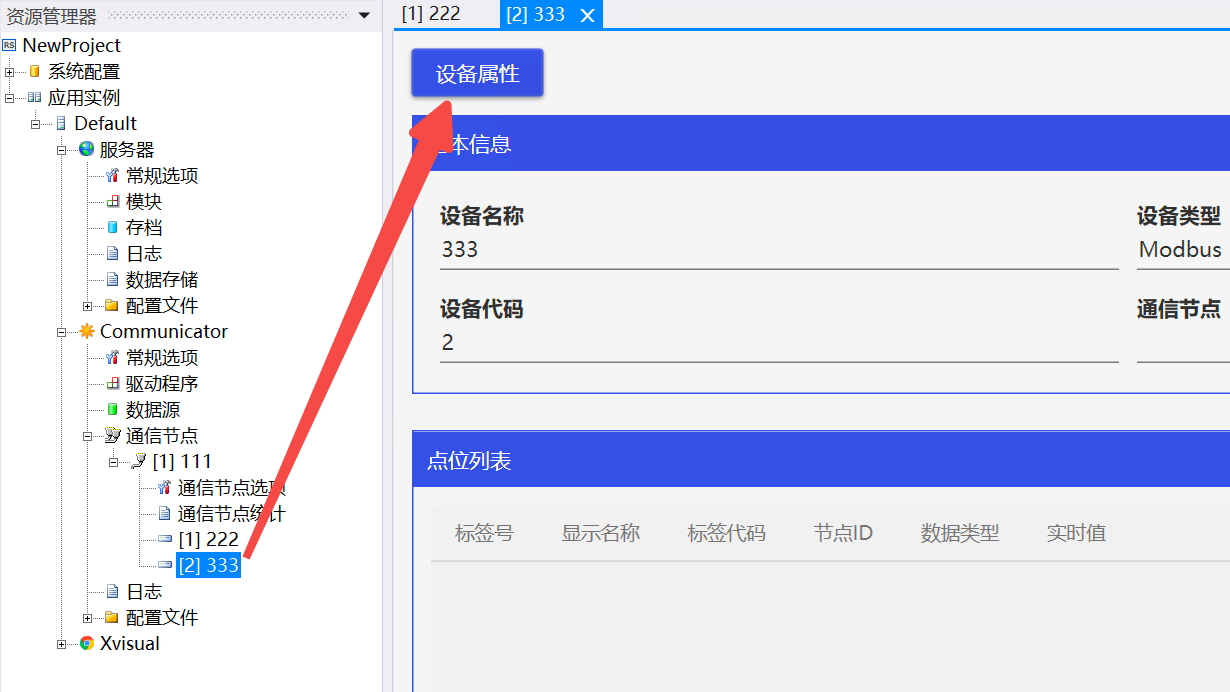Viewport: 1230px width, 692px height.
Task: Click the 服务器 配置文件 folder icon
Action: [112, 305]
